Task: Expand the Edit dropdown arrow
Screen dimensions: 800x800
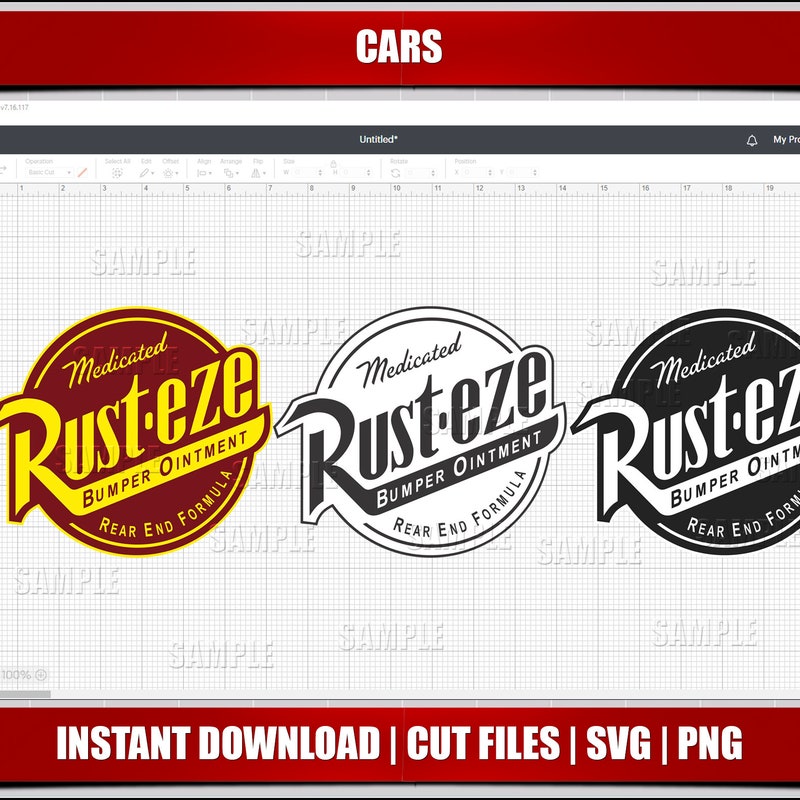Action: (152, 172)
